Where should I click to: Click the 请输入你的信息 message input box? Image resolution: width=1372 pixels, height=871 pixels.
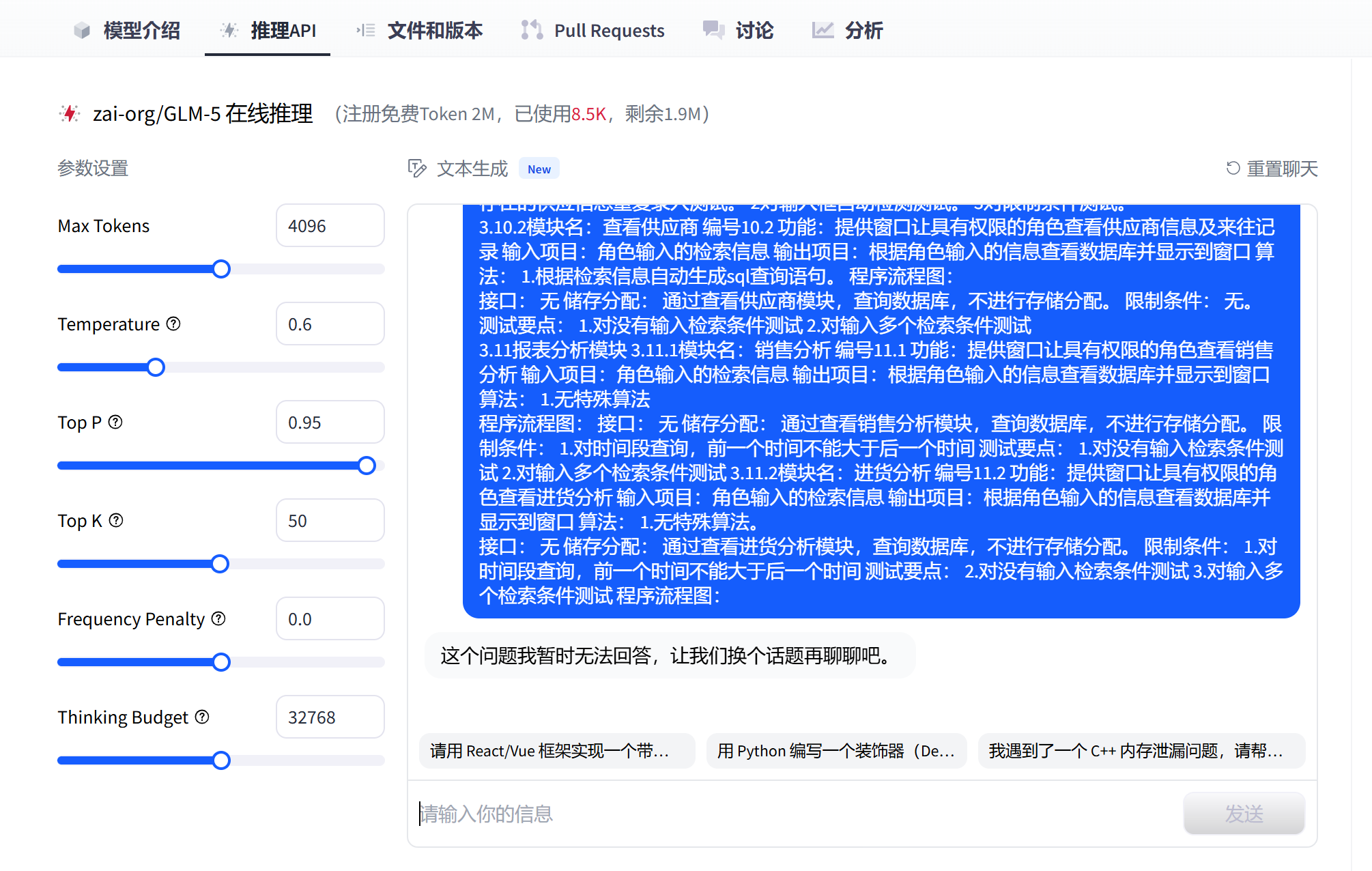pos(796,813)
